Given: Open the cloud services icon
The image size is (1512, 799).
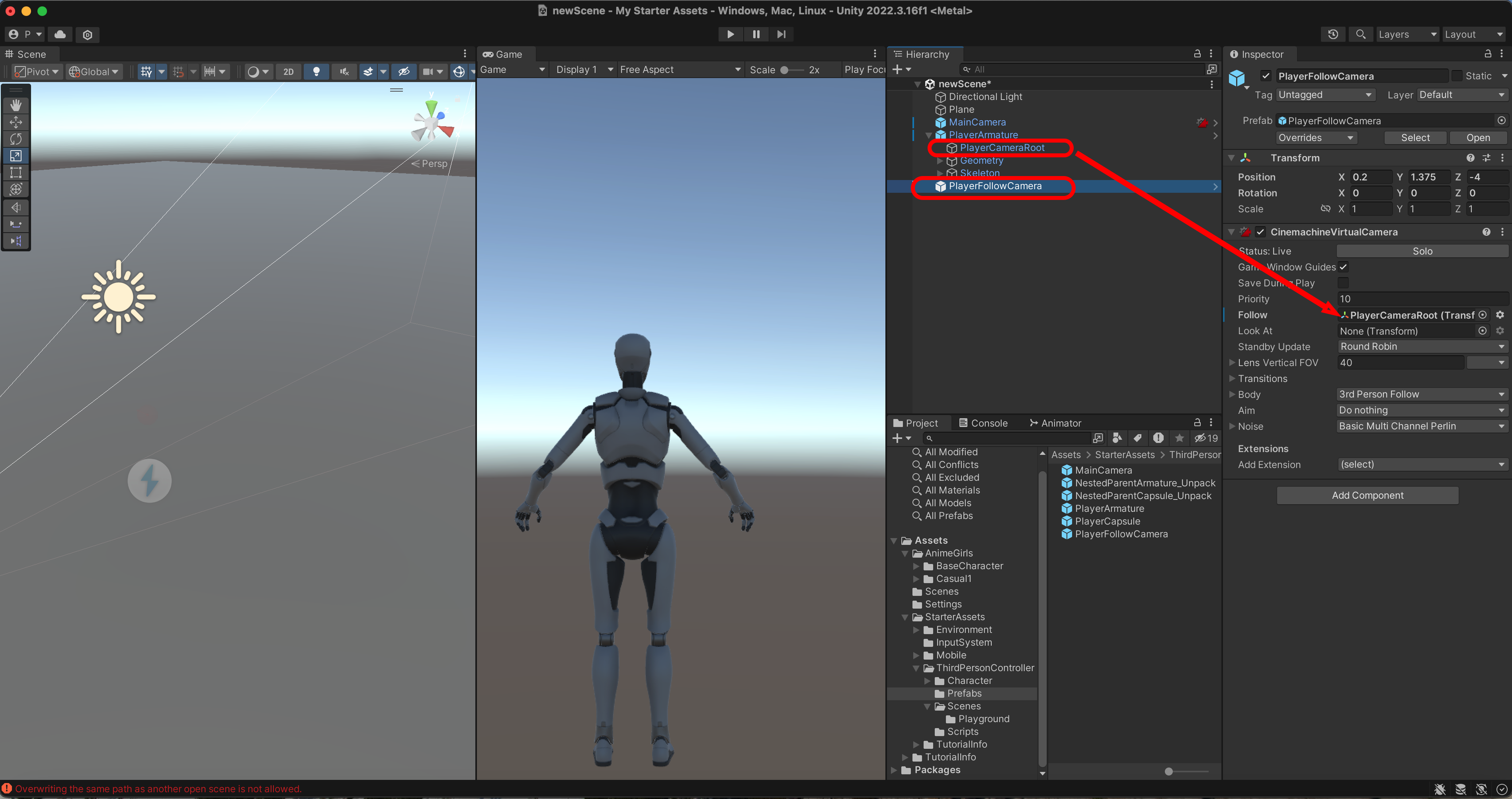Looking at the screenshot, I should pos(60,34).
